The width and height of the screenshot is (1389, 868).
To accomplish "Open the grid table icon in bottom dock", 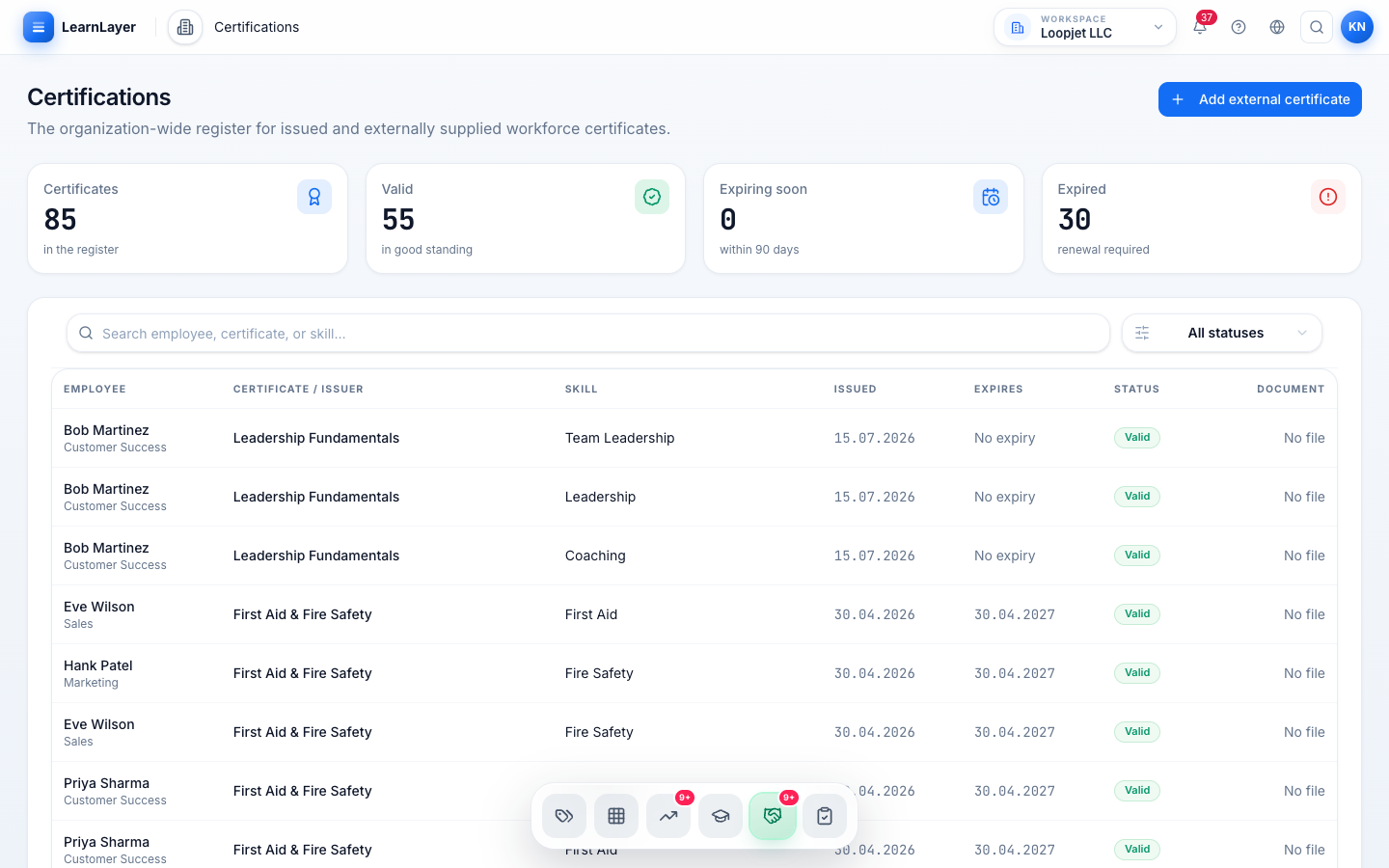I will pos(616,816).
